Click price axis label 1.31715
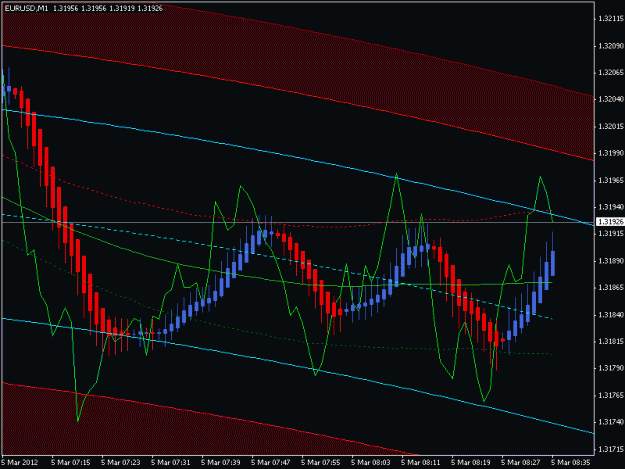 [x=611, y=449]
